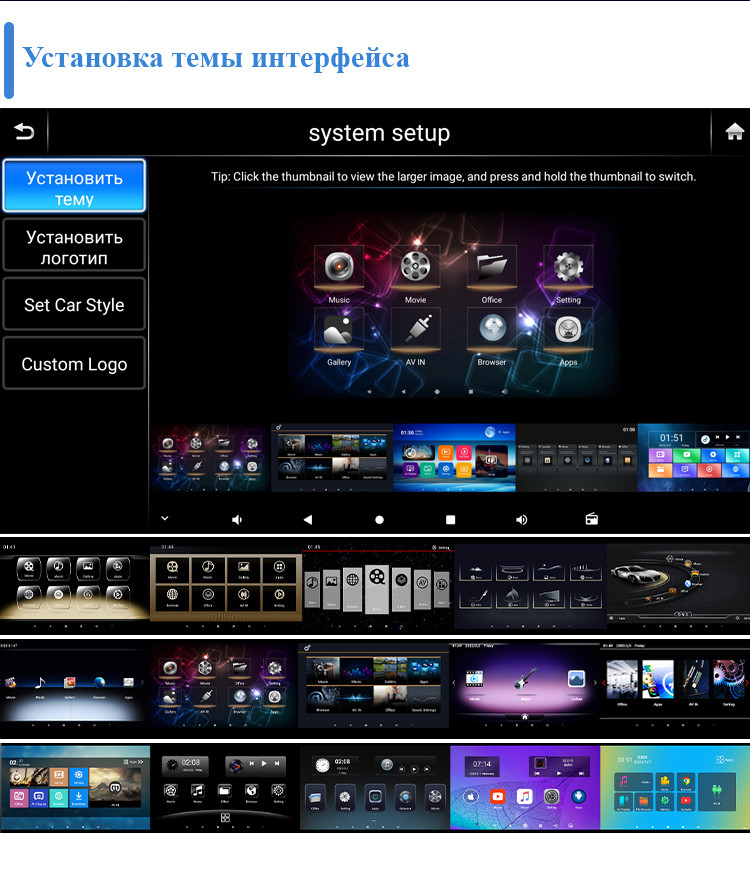Go back using the top-left arrow
Image resolution: width=750 pixels, height=880 pixels.
coord(24,133)
